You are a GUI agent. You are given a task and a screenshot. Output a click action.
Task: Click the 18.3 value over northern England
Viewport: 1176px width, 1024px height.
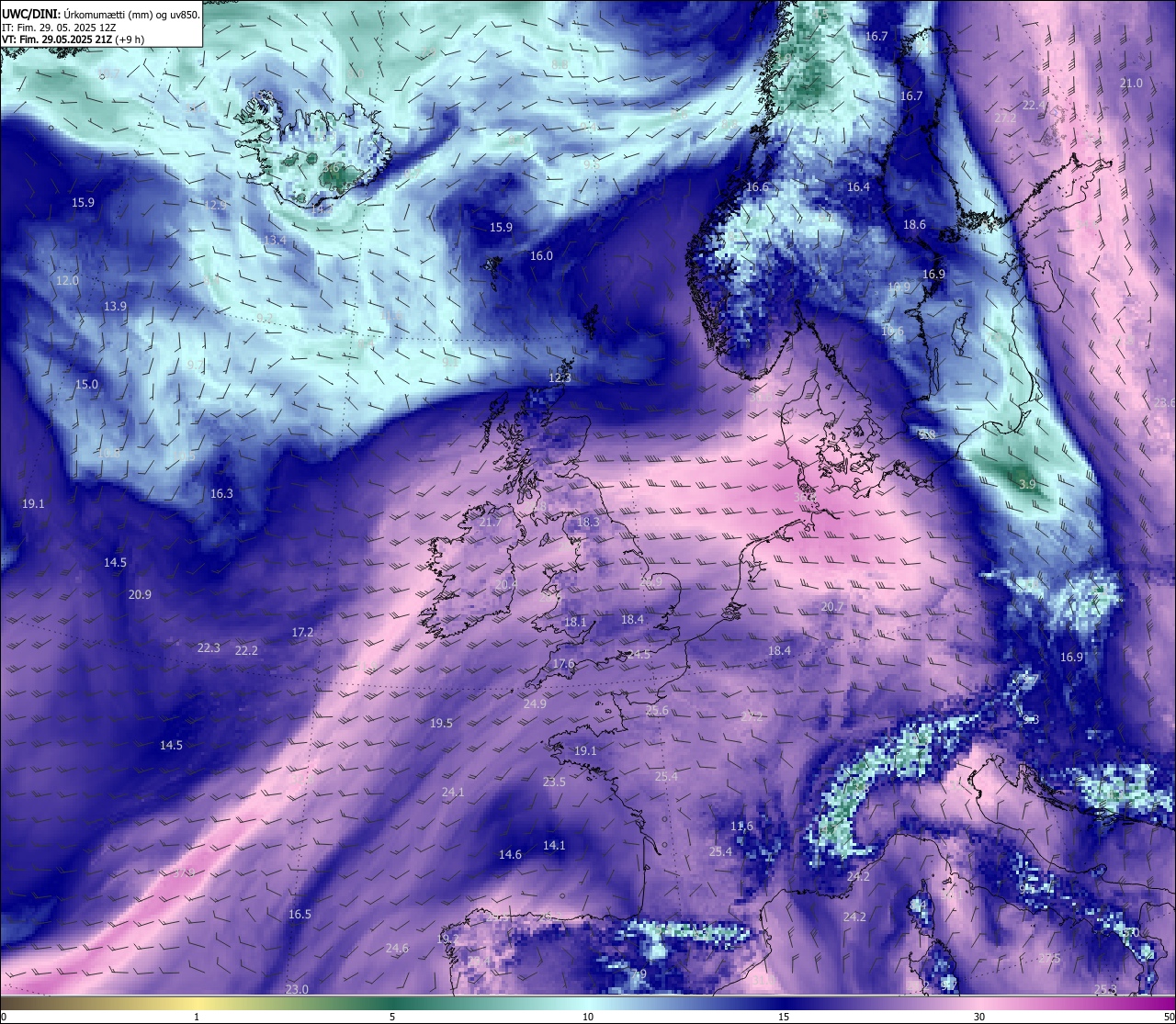(x=588, y=523)
